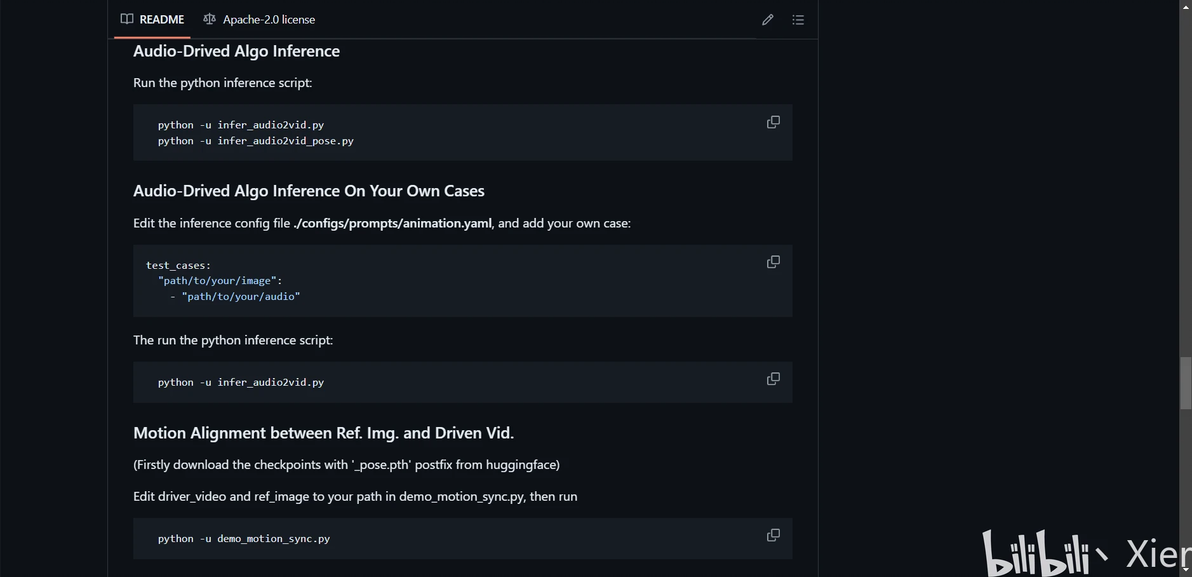This screenshot has height=577, width=1192.
Task: Click the "python -u demo_motion_sync.py" code text
Action: (x=243, y=539)
